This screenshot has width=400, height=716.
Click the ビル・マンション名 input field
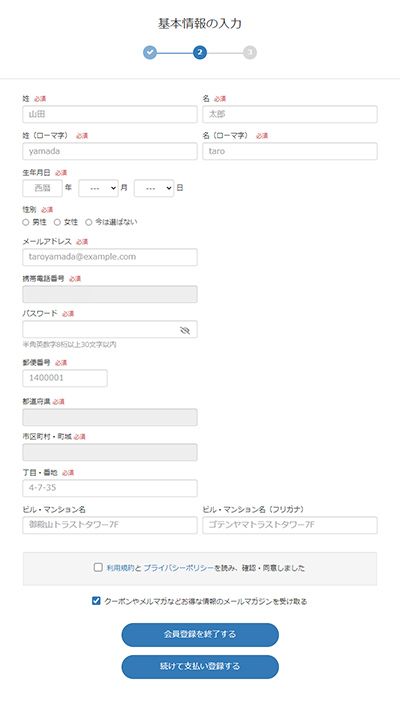click(x=110, y=525)
